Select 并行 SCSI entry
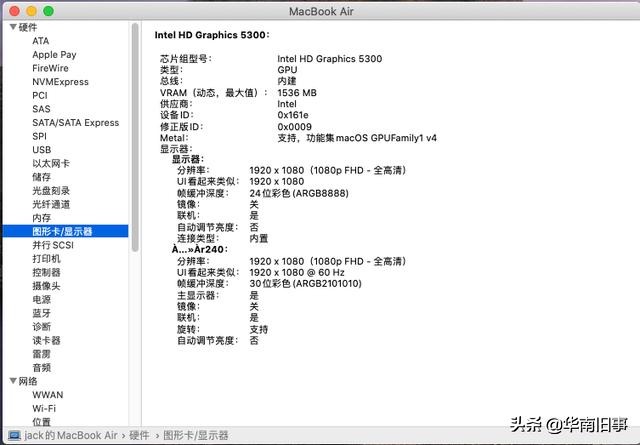The image size is (640, 445). click(x=53, y=245)
